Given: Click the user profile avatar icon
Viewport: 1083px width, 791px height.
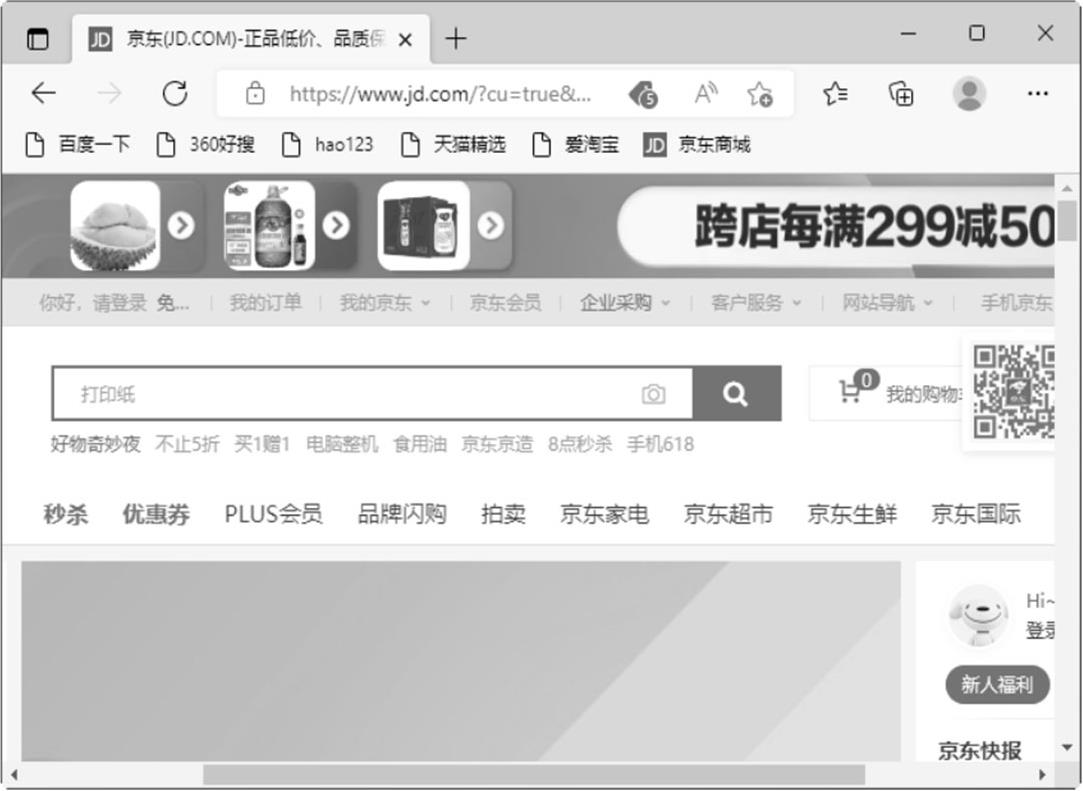Looking at the screenshot, I should coord(969,93).
